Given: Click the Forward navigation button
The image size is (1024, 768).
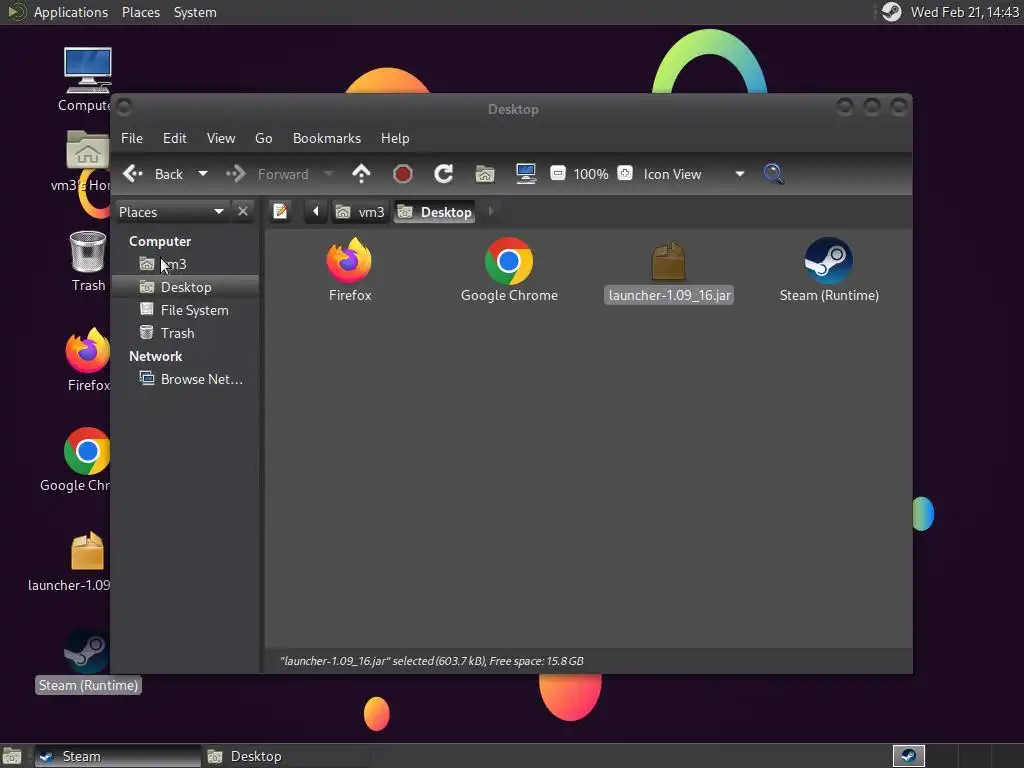Looking at the screenshot, I should click(268, 174).
